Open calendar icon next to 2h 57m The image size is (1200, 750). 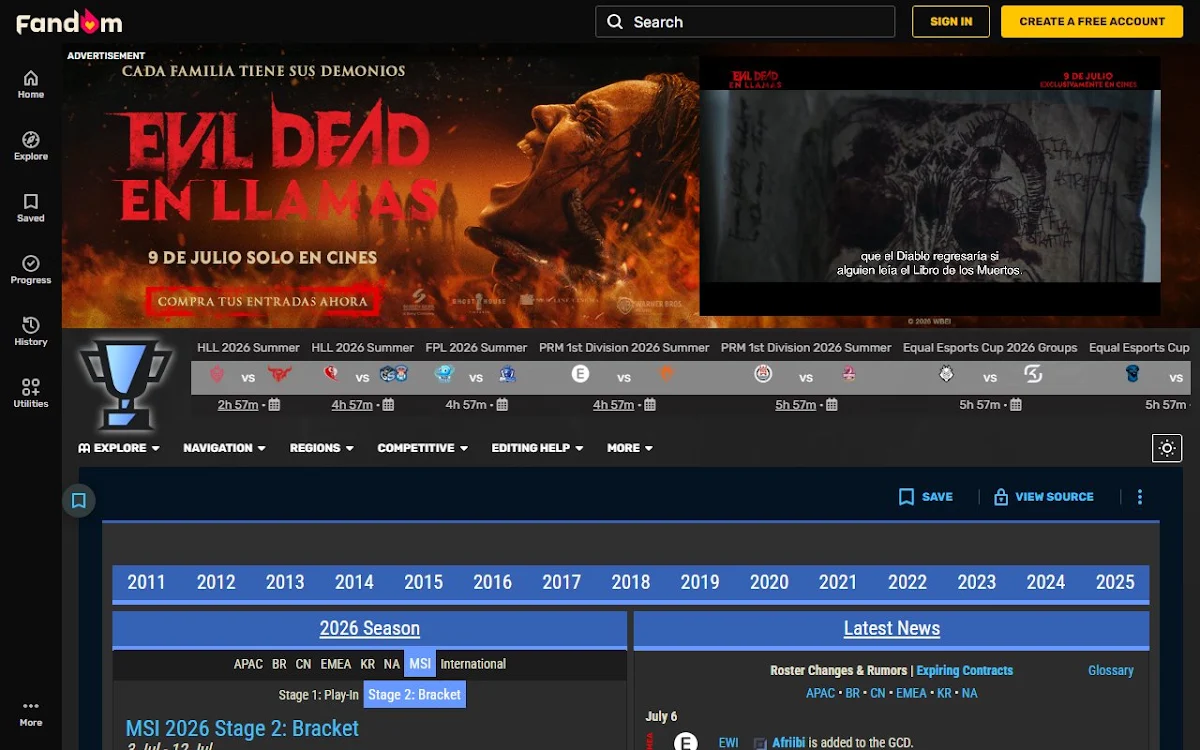(x=274, y=405)
